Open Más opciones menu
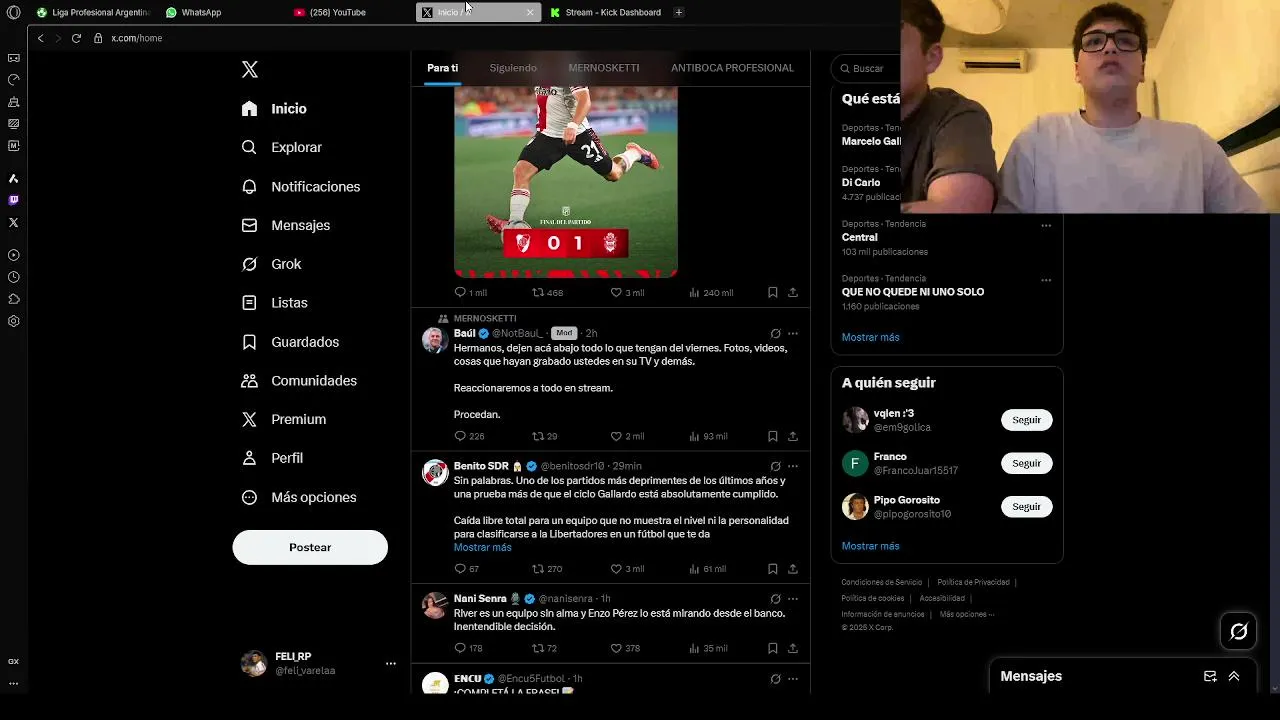Viewport: 1280px width, 720px height. 299,497
